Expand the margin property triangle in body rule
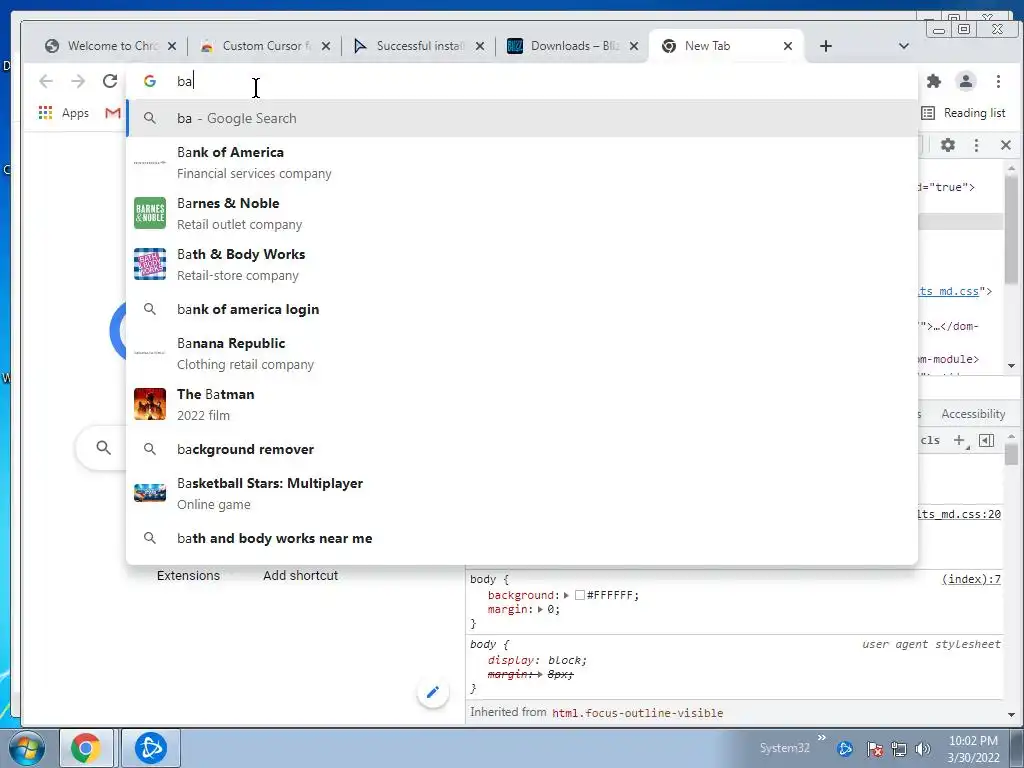The image size is (1024, 768). pos(540,609)
